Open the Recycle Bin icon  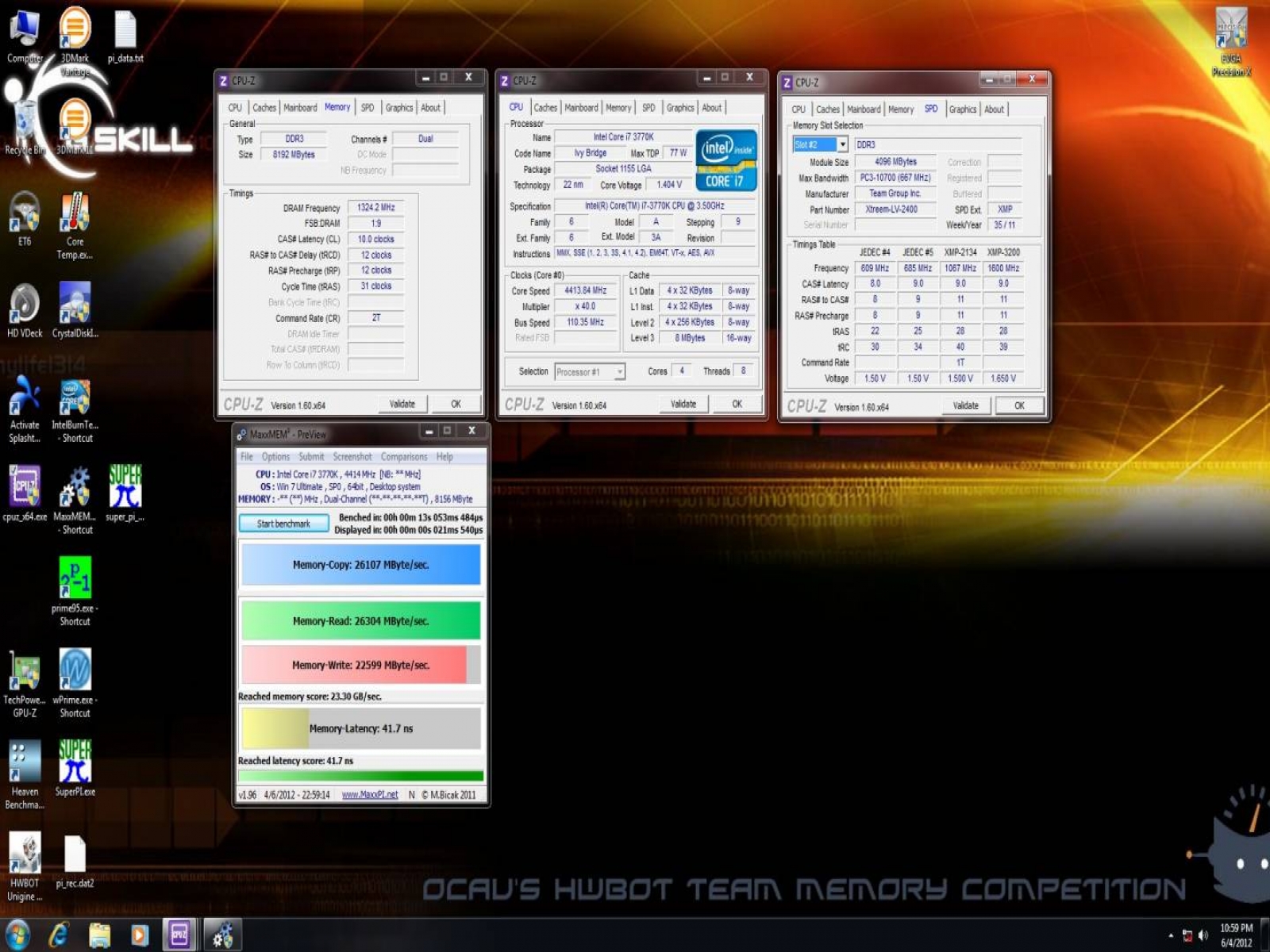click(x=24, y=127)
